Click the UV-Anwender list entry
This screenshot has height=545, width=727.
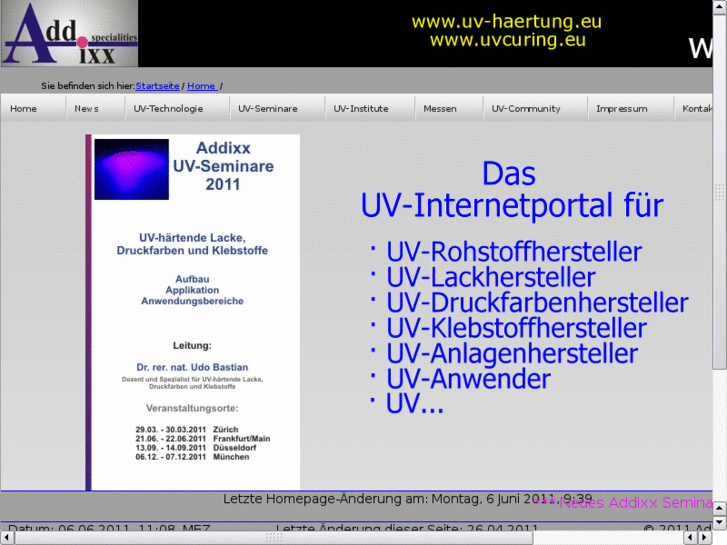coord(468,378)
